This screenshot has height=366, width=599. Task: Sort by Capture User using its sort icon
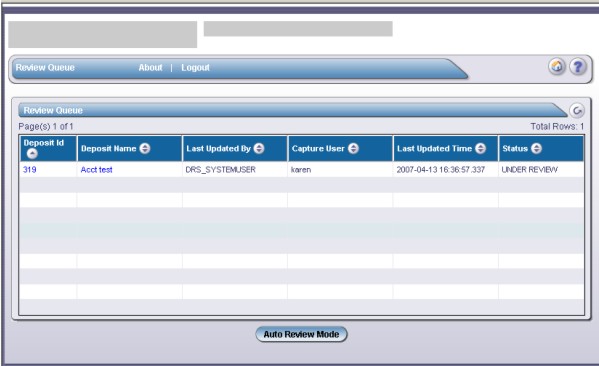coord(353,148)
